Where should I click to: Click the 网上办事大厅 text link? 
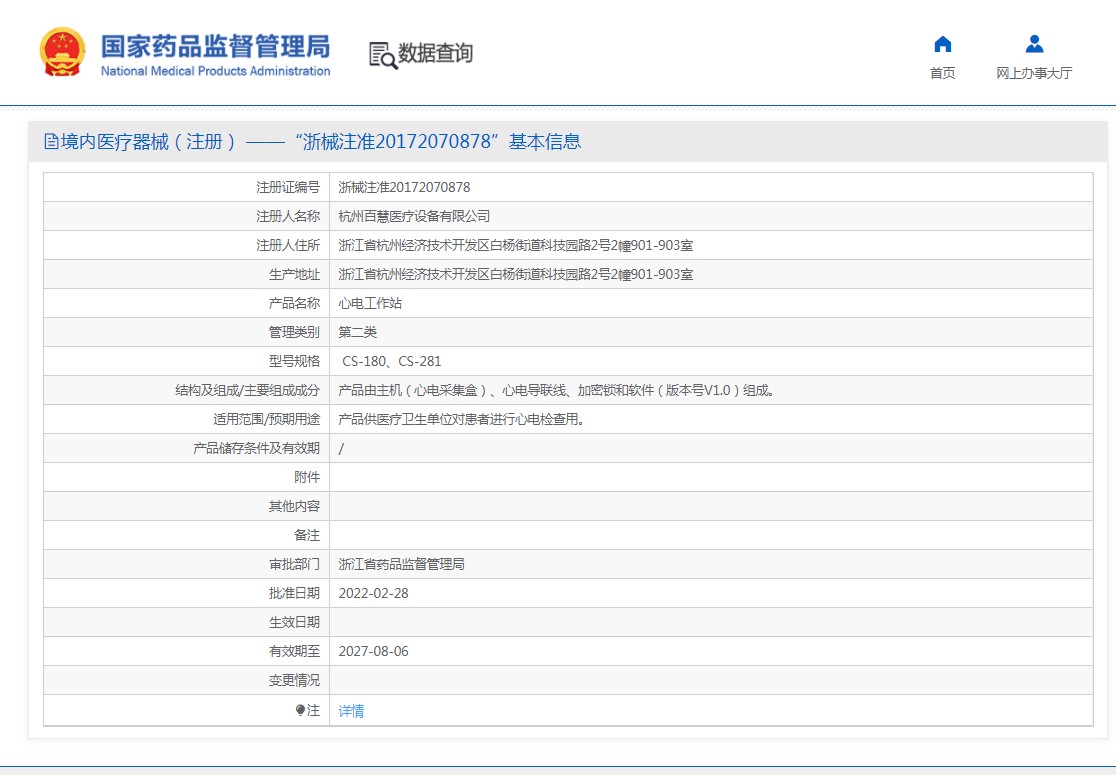1034,73
